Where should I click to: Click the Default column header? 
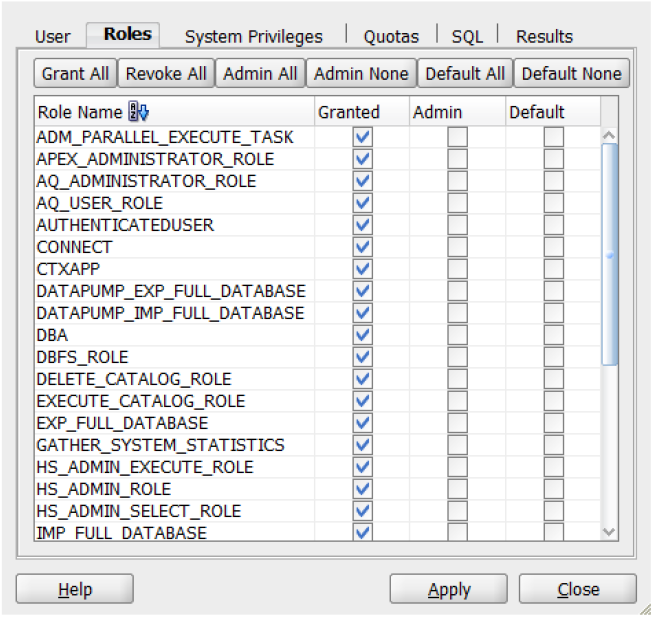(553, 112)
